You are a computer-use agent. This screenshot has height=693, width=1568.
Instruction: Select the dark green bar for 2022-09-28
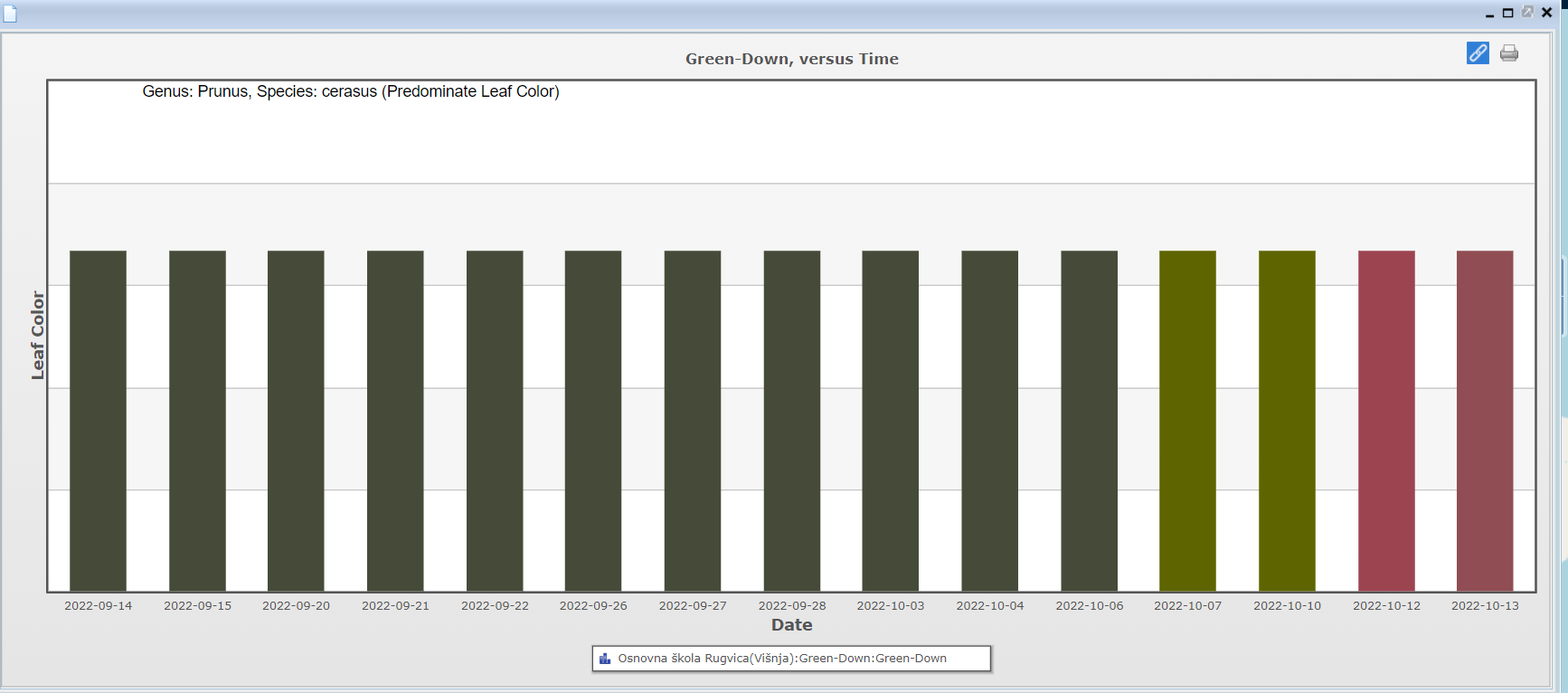tap(791, 421)
